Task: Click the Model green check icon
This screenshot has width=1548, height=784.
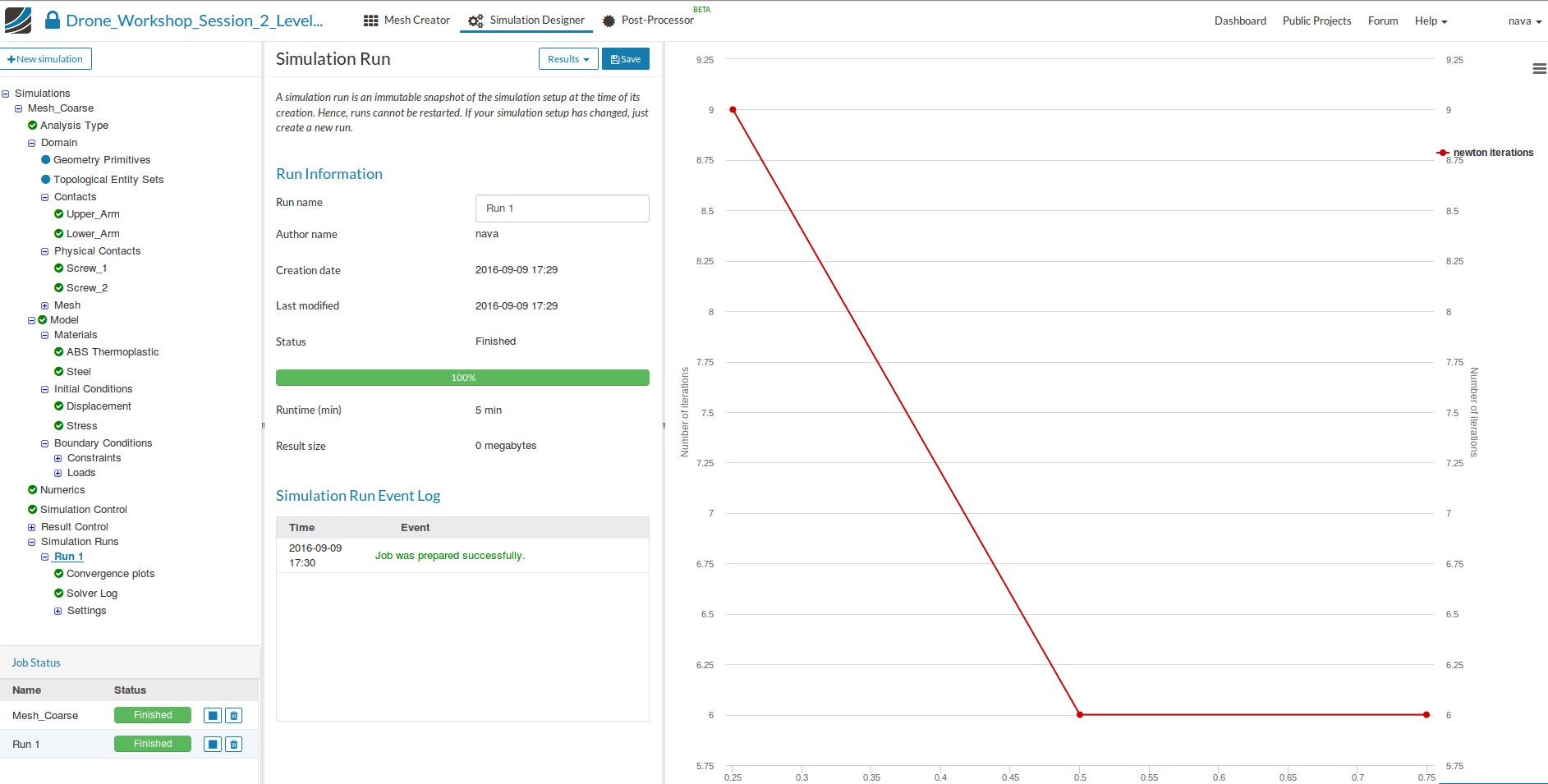Action: (43, 320)
